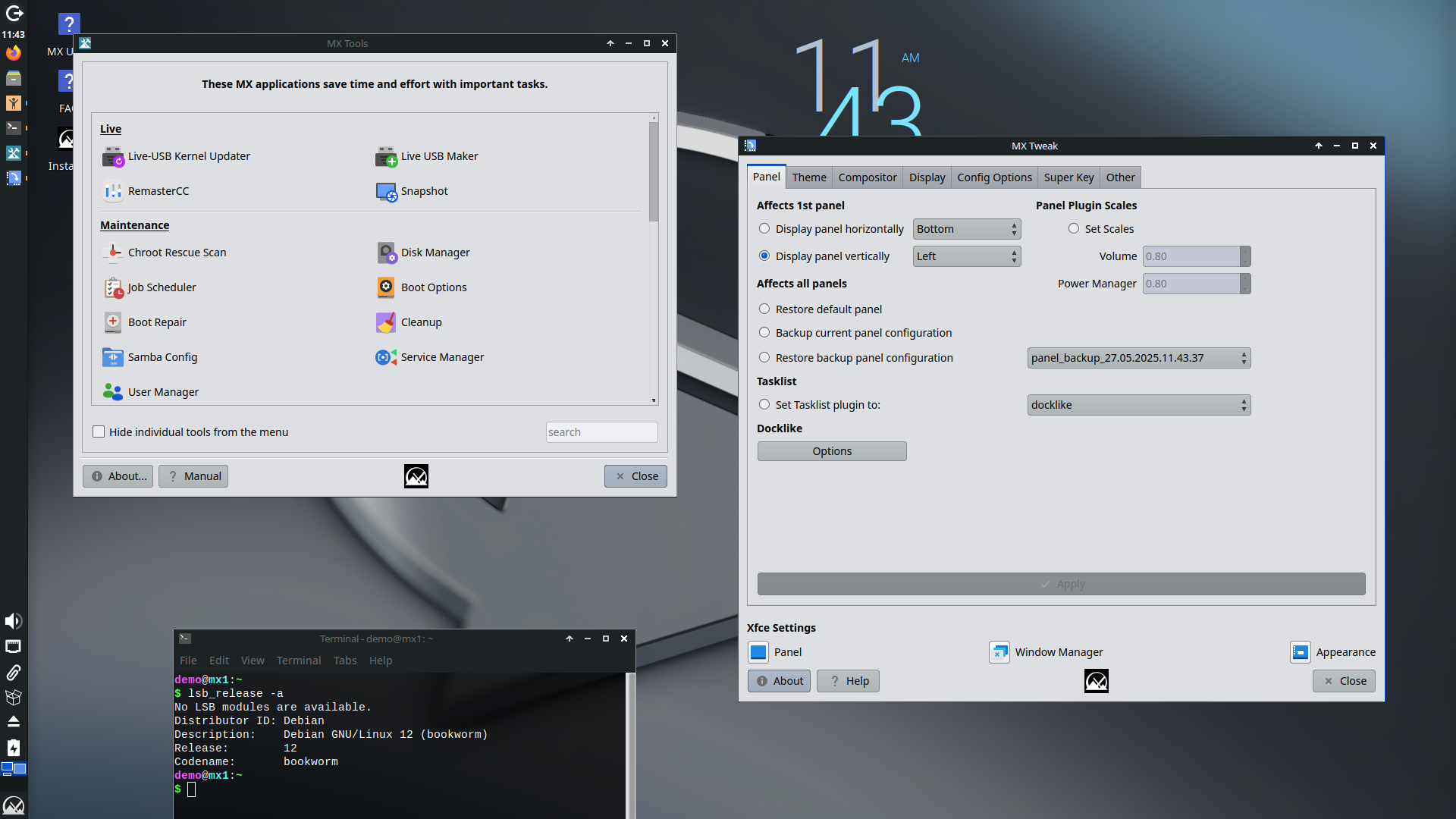
Task: Open the Bottom panel position dropdown
Action: [x=966, y=229]
